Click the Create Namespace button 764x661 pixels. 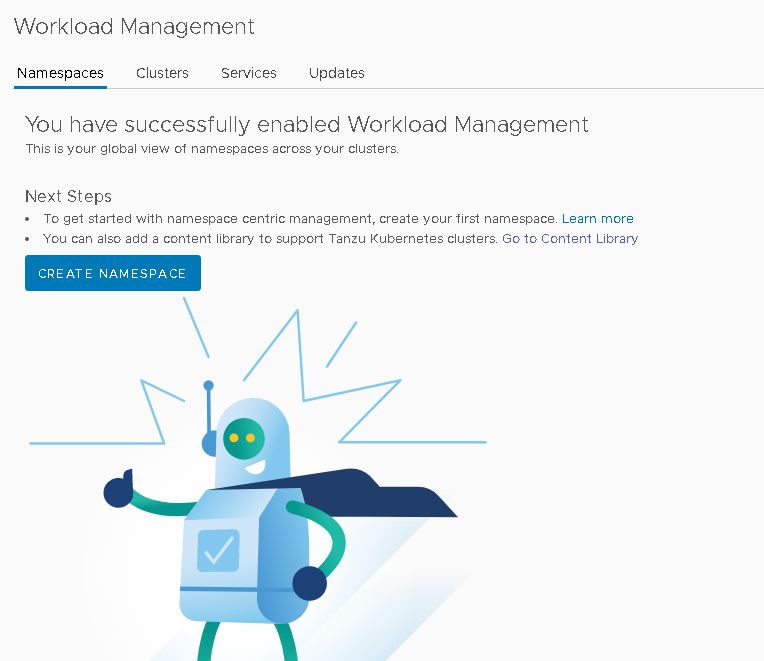pos(112,273)
